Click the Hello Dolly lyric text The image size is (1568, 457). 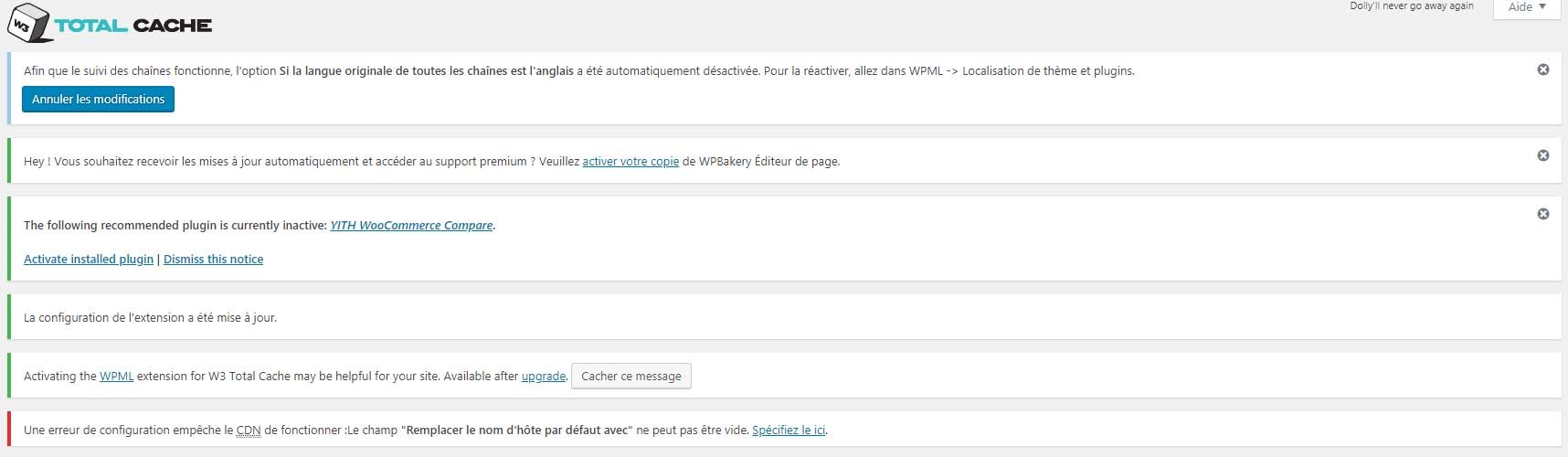click(1411, 6)
